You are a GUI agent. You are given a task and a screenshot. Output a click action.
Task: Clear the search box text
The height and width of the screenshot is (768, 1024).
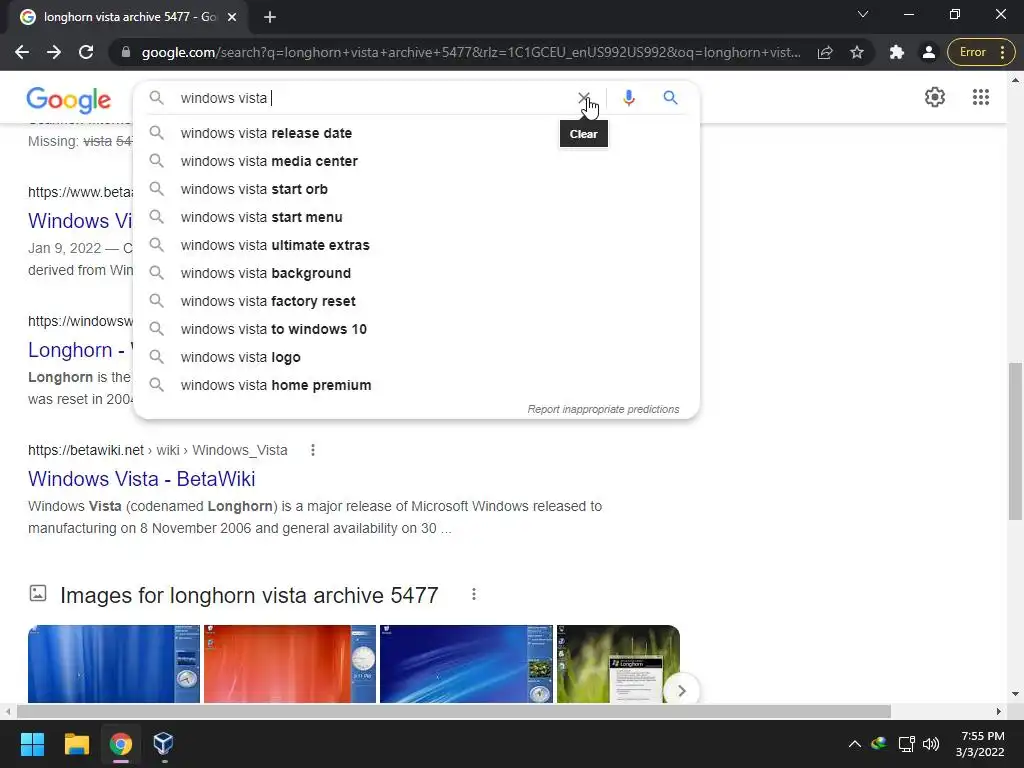pos(583,98)
